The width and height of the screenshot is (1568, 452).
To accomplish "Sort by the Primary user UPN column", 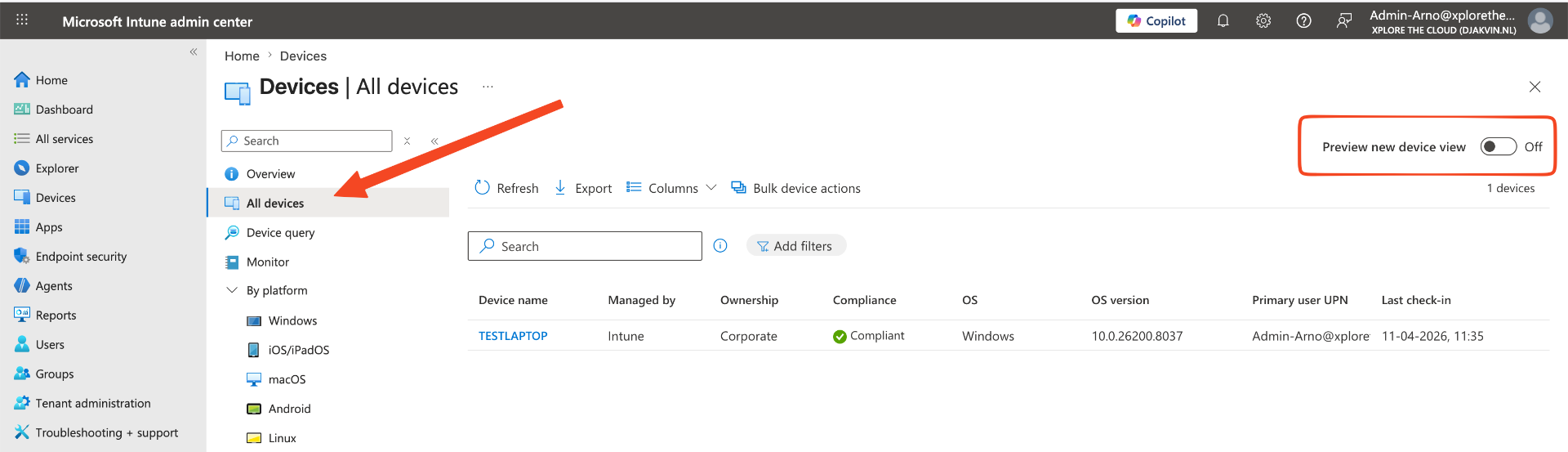I will point(1299,300).
